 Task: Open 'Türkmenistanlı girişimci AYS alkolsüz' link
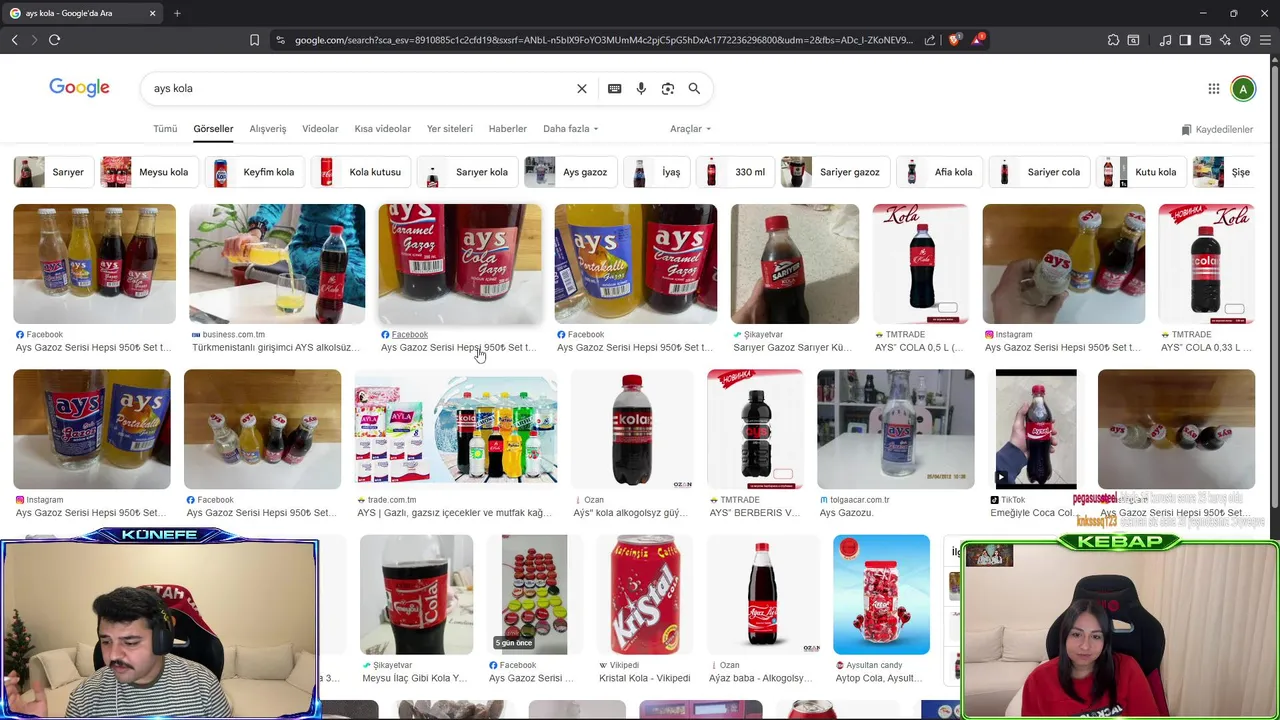coord(275,348)
